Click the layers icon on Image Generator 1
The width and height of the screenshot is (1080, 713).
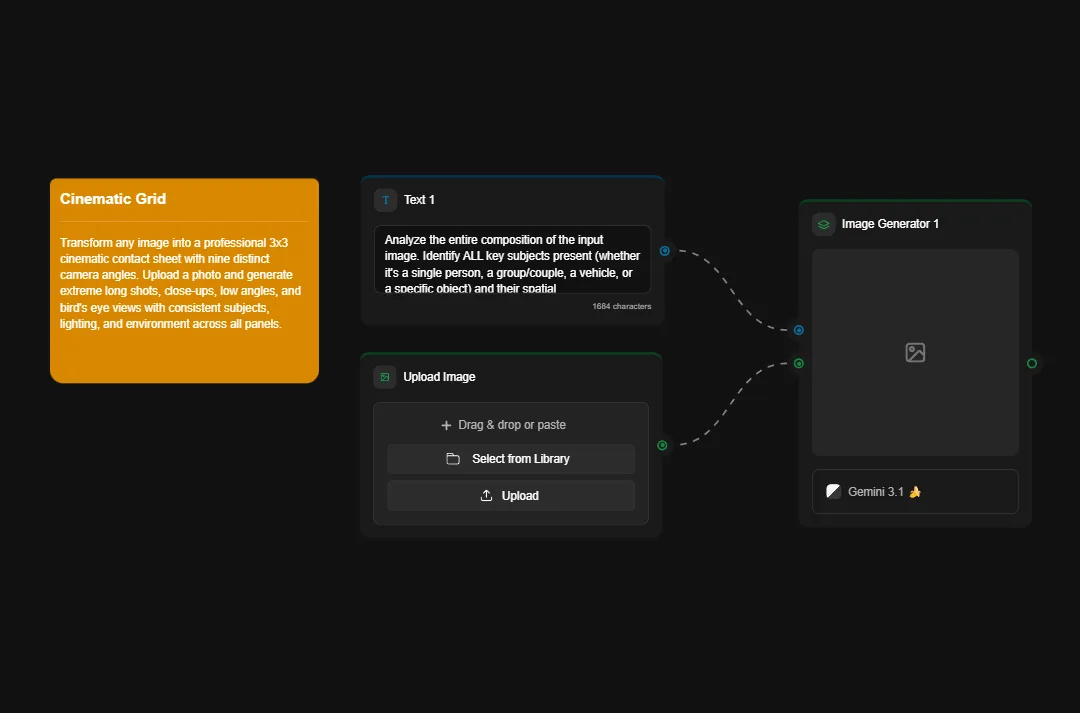[x=823, y=223]
